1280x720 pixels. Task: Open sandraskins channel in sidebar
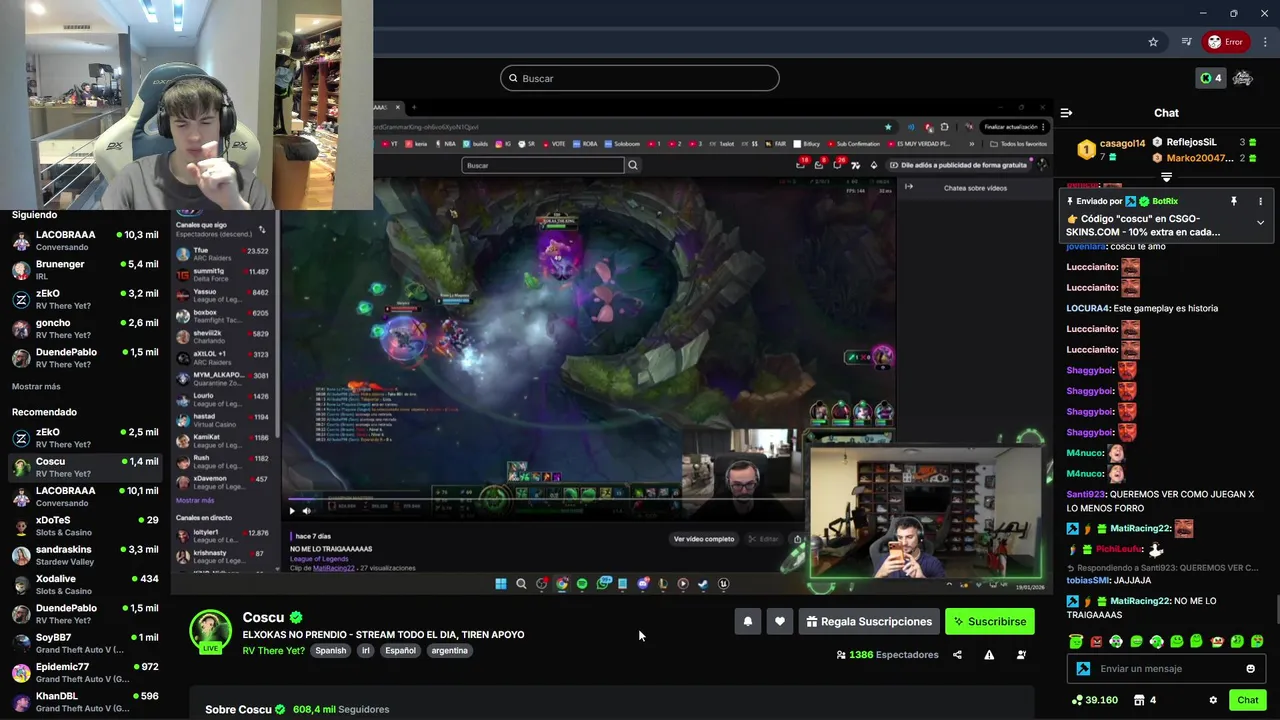point(85,555)
